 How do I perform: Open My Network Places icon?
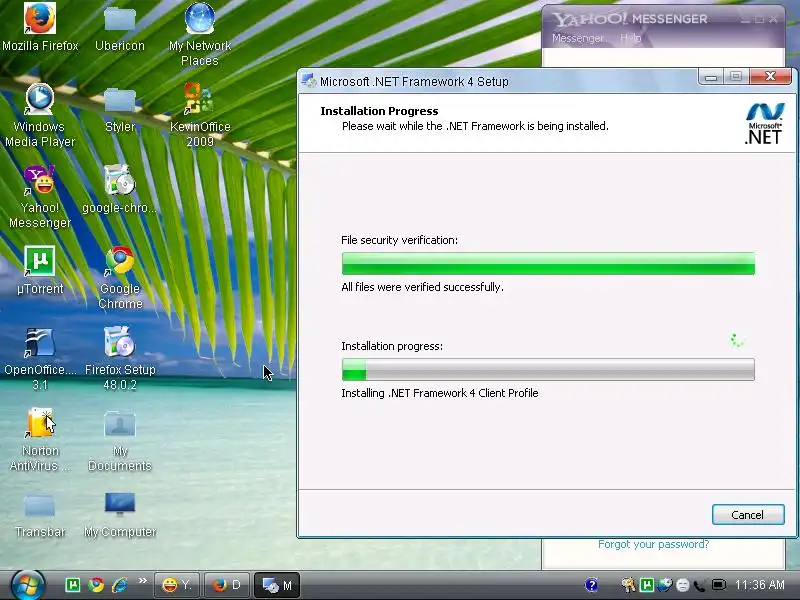coord(200,35)
